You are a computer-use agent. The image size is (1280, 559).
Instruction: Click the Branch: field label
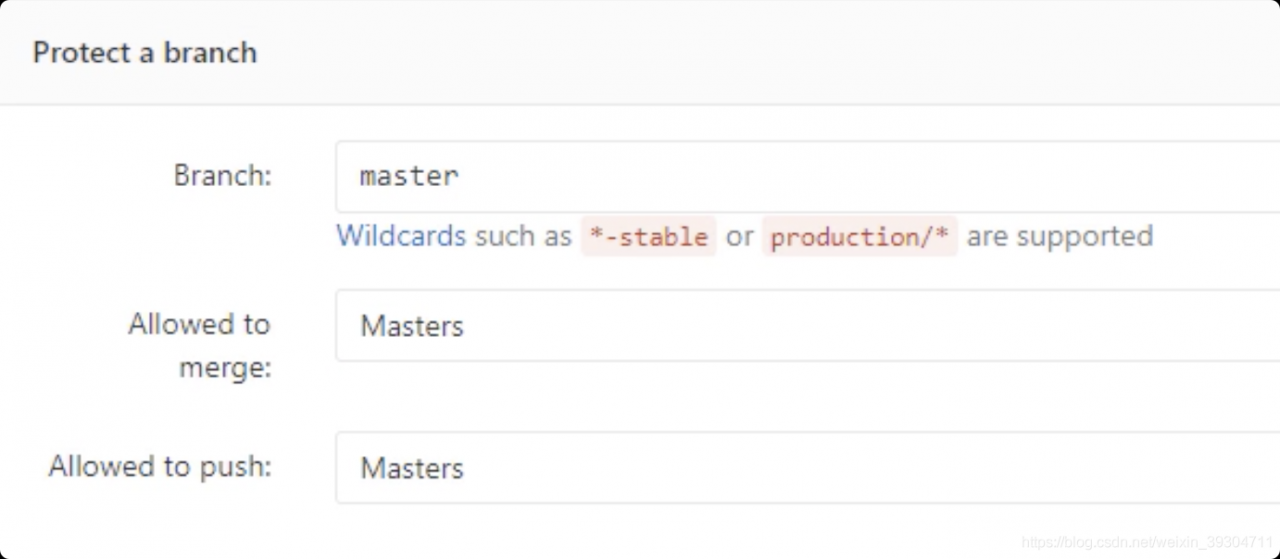[222, 175]
